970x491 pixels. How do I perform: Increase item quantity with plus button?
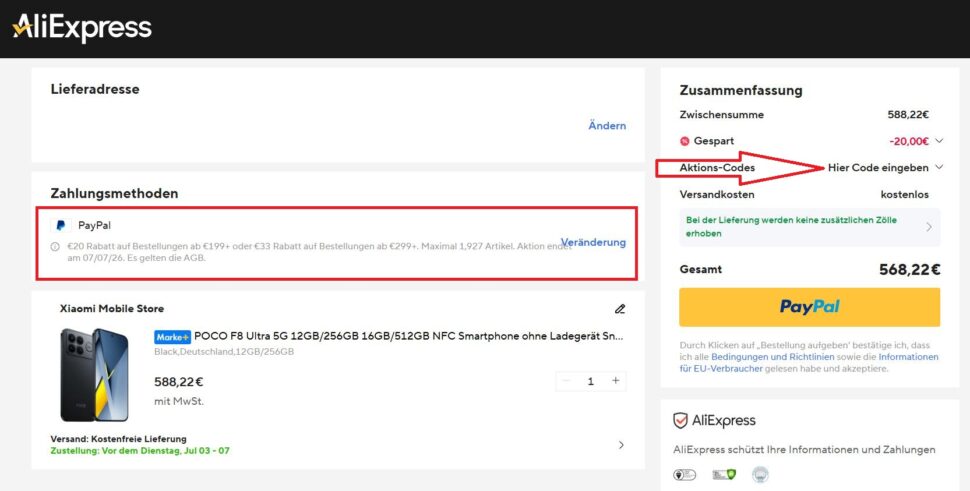(x=616, y=381)
